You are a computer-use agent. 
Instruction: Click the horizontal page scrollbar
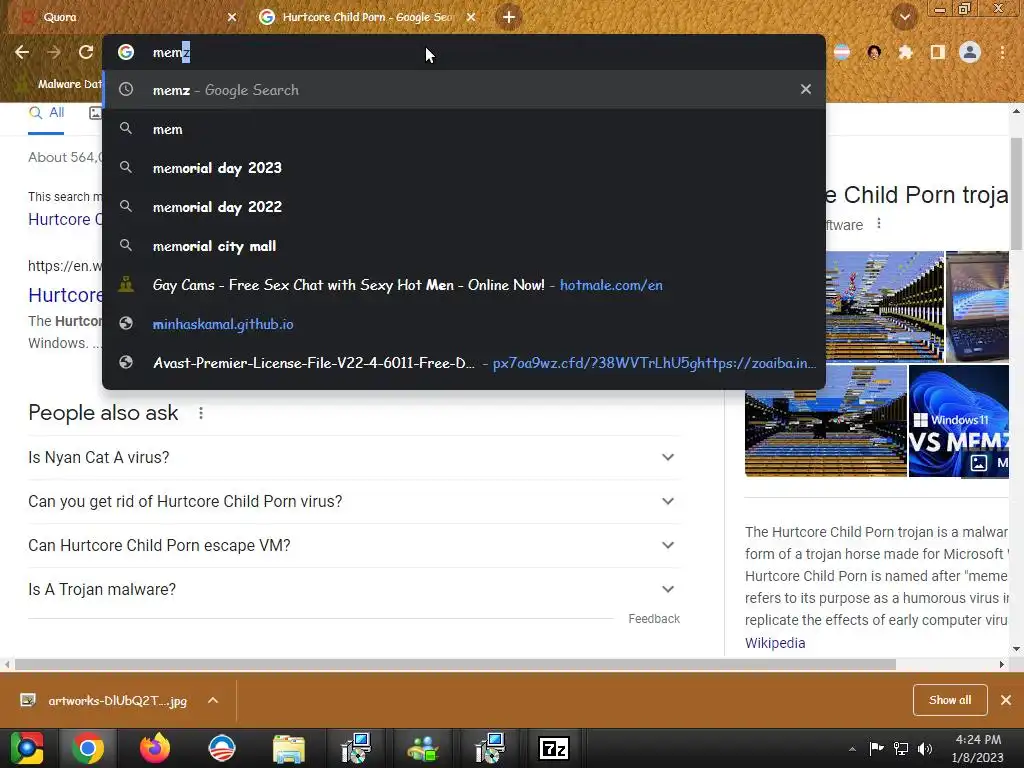(455, 664)
